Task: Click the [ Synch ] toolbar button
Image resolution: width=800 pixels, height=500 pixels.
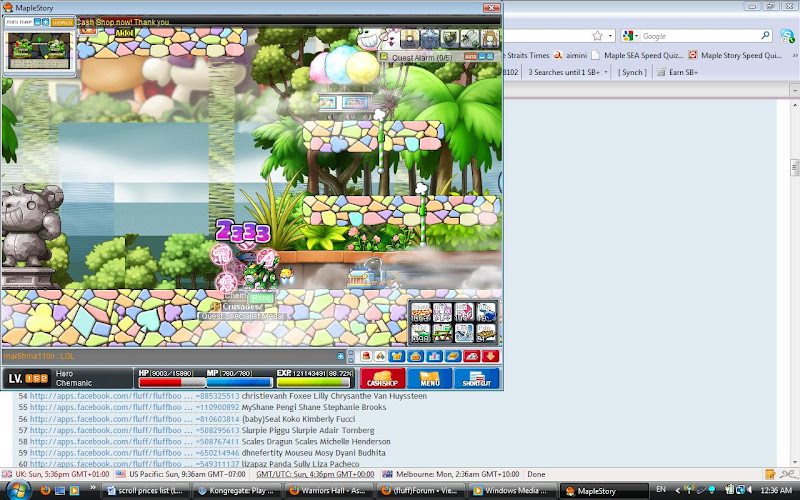Action: point(632,72)
